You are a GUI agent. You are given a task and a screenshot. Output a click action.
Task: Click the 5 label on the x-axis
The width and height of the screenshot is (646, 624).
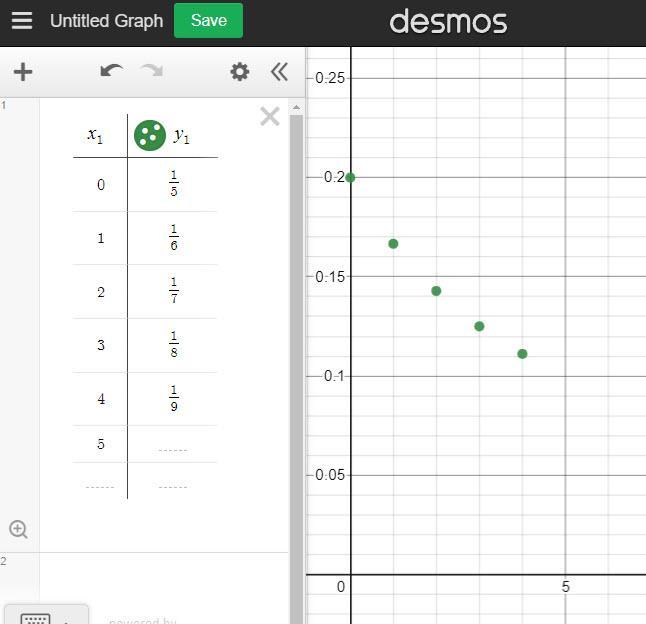click(566, 587)
